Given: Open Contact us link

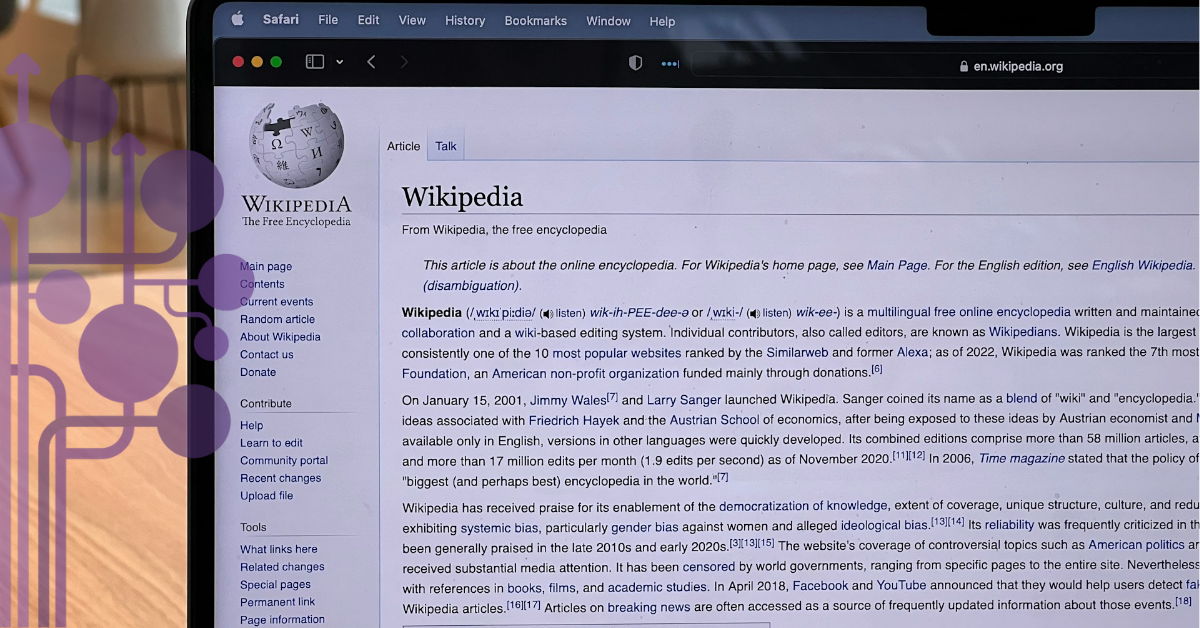Looking at the screenshot, I should pyautogui.click(x=267, y=354).
